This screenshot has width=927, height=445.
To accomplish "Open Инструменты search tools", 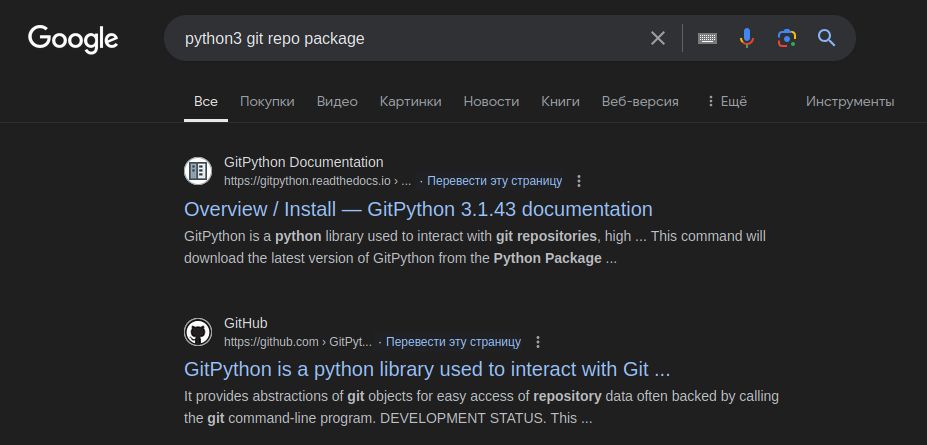I will (850, 102).
